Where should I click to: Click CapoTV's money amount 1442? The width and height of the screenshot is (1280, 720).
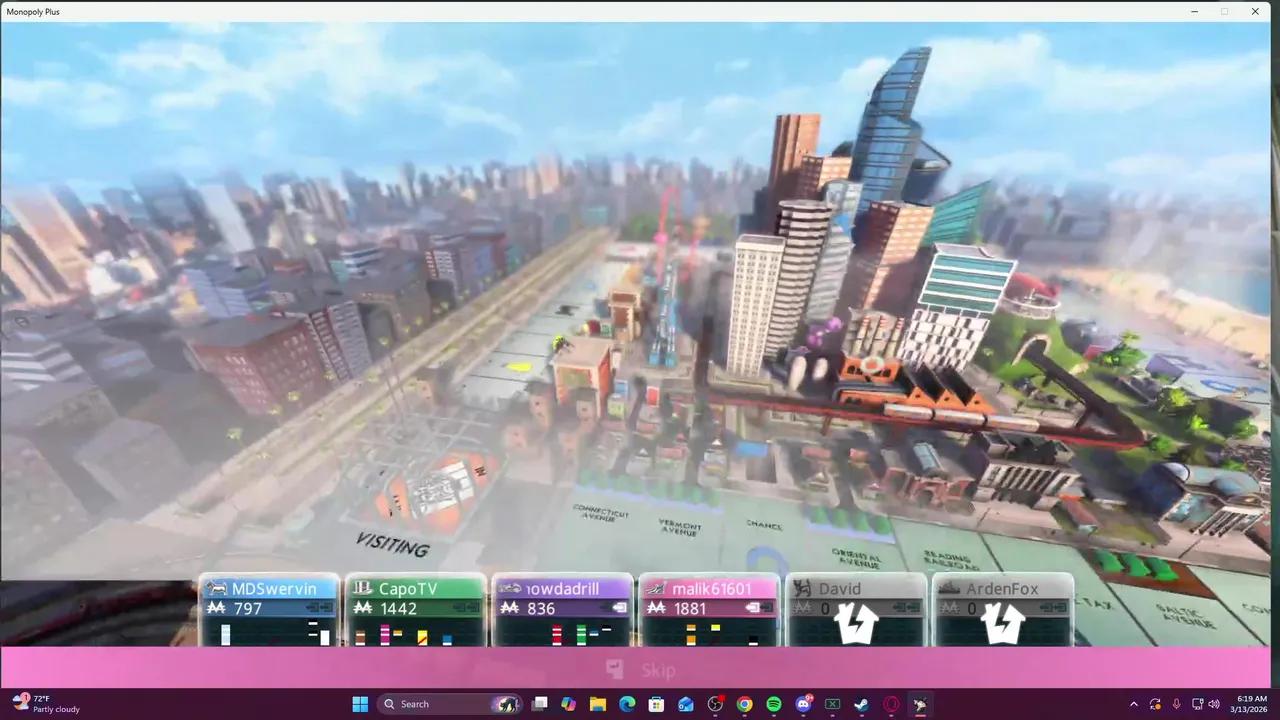coord(399,608)
